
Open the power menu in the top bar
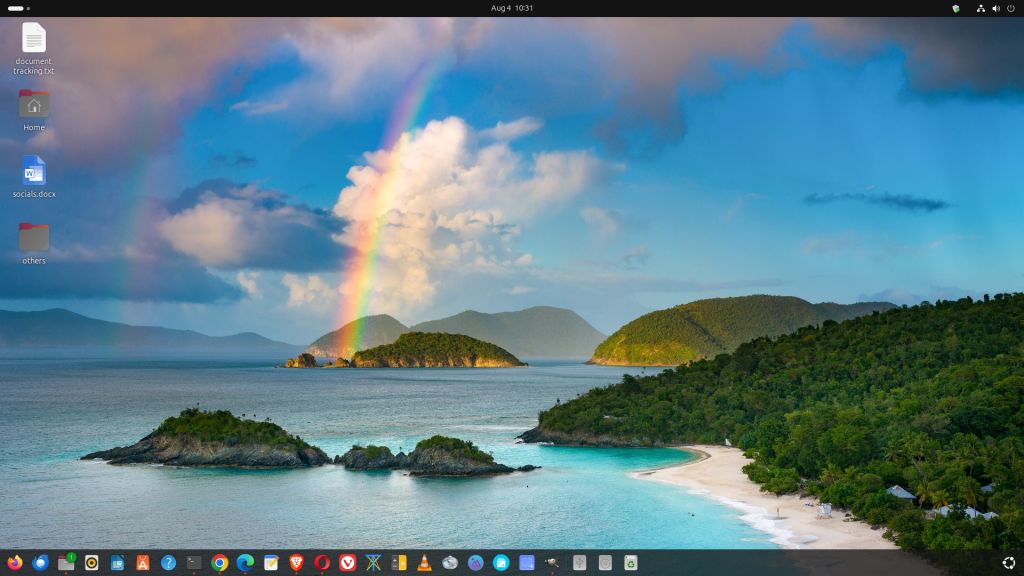pyautogui.click(x=1011, y=8)
